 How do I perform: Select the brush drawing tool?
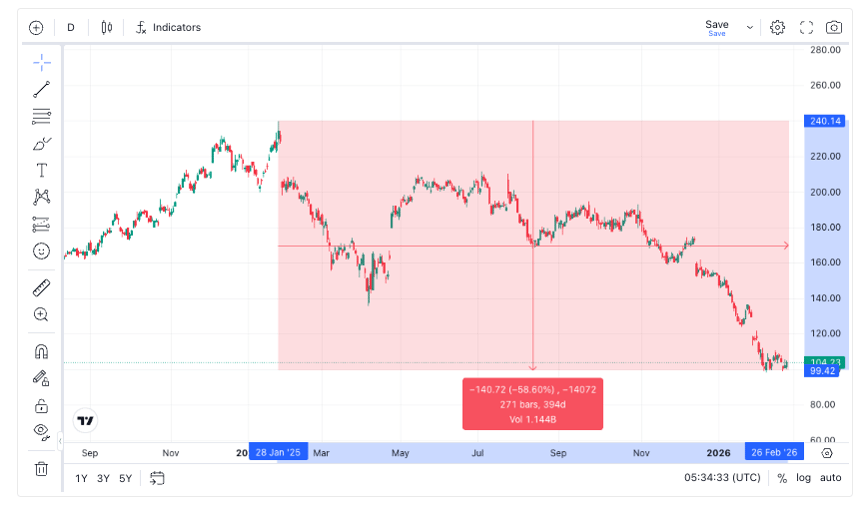pyautogui.click(x=41, y=143)
